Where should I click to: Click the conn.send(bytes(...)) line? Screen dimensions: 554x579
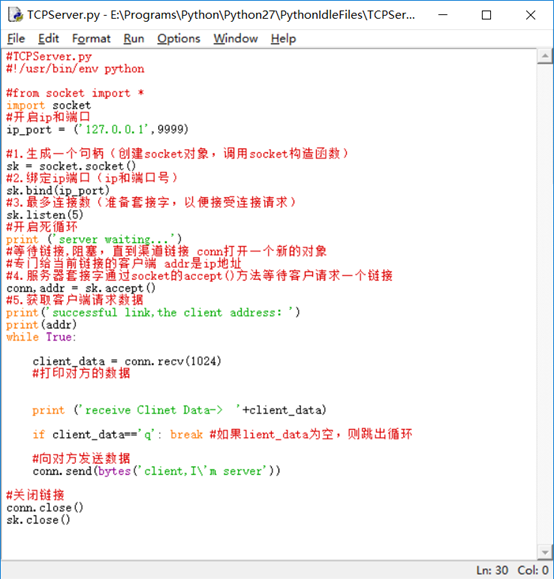click(156, 471)
